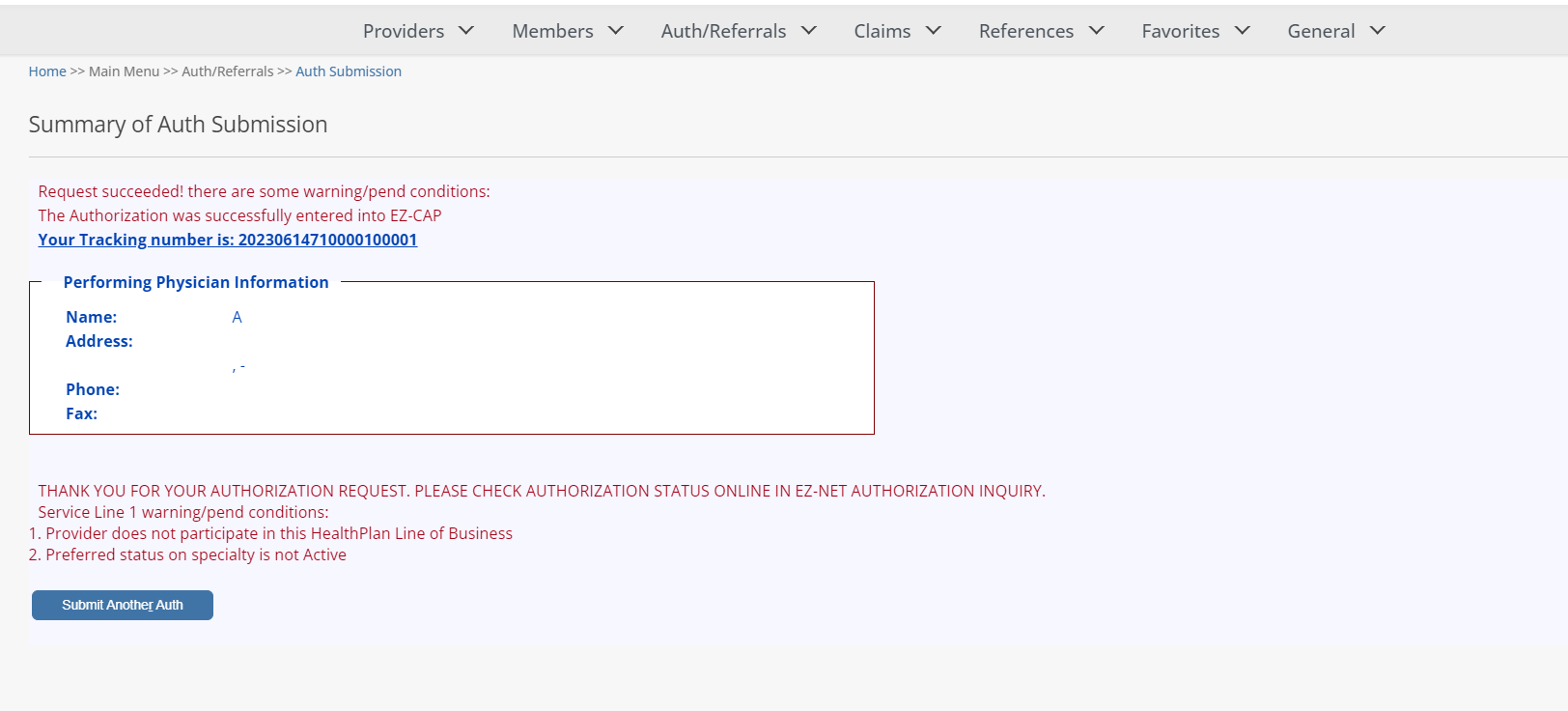This screenshot has height=711, width=1568.
Task: Expand the Auth/Referrals dropdown arrow
Action: [808, 31]
